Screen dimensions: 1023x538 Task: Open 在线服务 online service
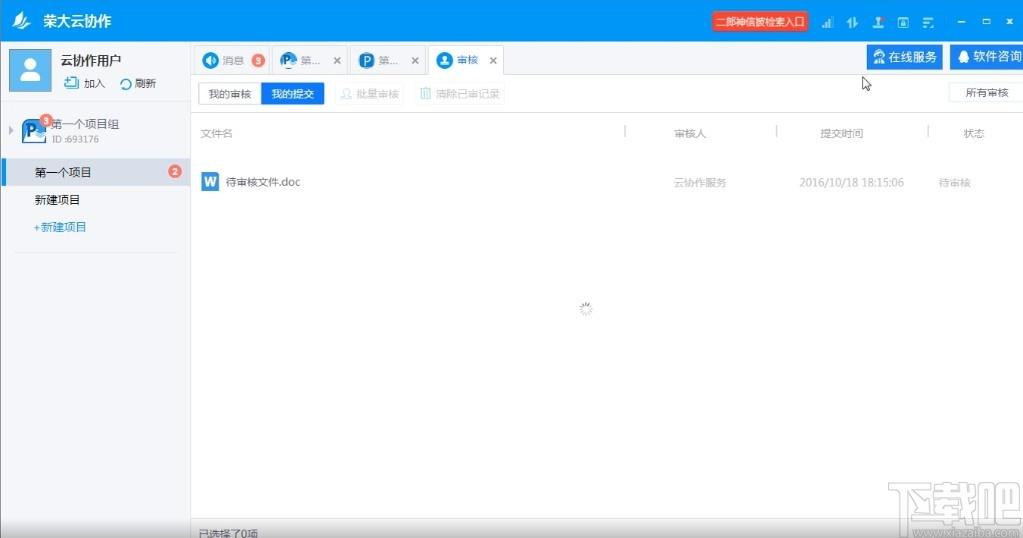tap(904, 57)
